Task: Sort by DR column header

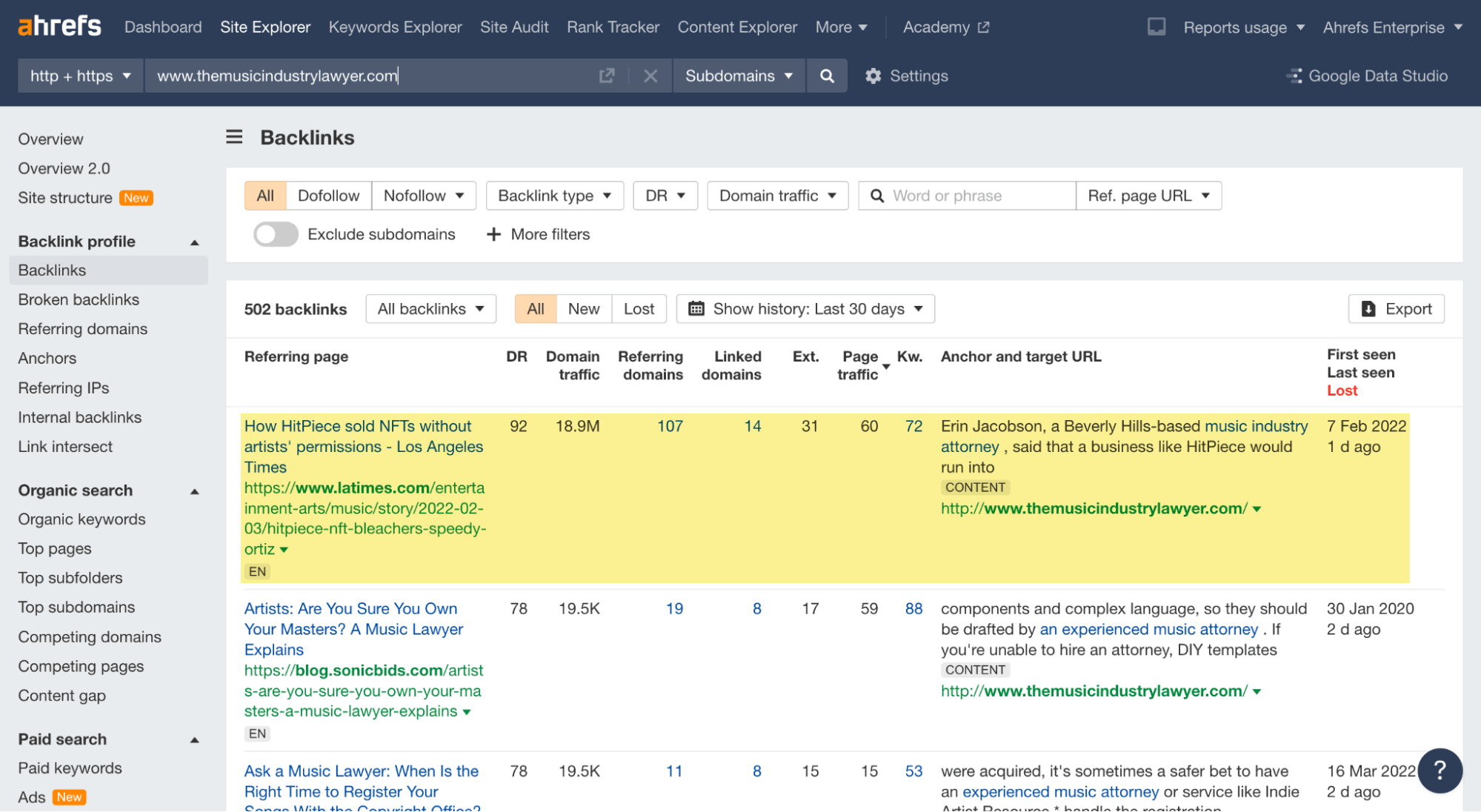Action: tap(516, 356)
